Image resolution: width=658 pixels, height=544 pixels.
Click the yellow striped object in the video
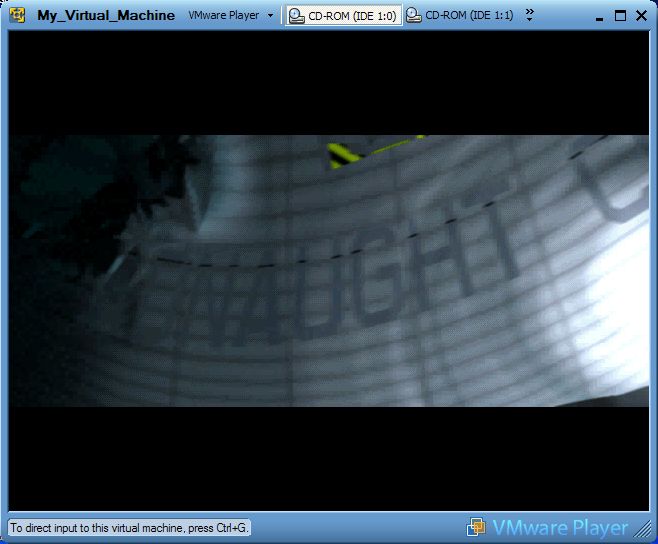click(345, 154)
